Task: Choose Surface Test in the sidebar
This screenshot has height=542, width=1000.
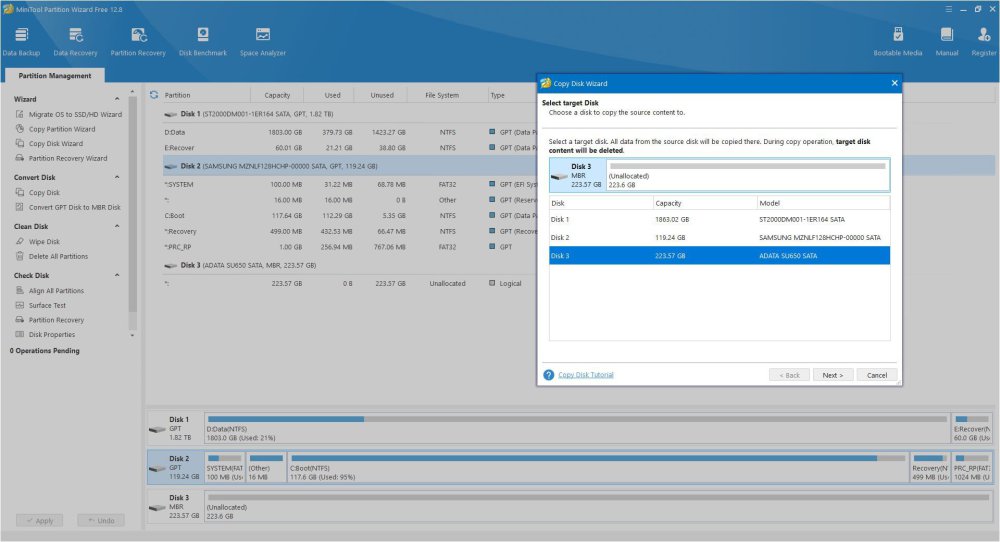Action: pos(47,305)
